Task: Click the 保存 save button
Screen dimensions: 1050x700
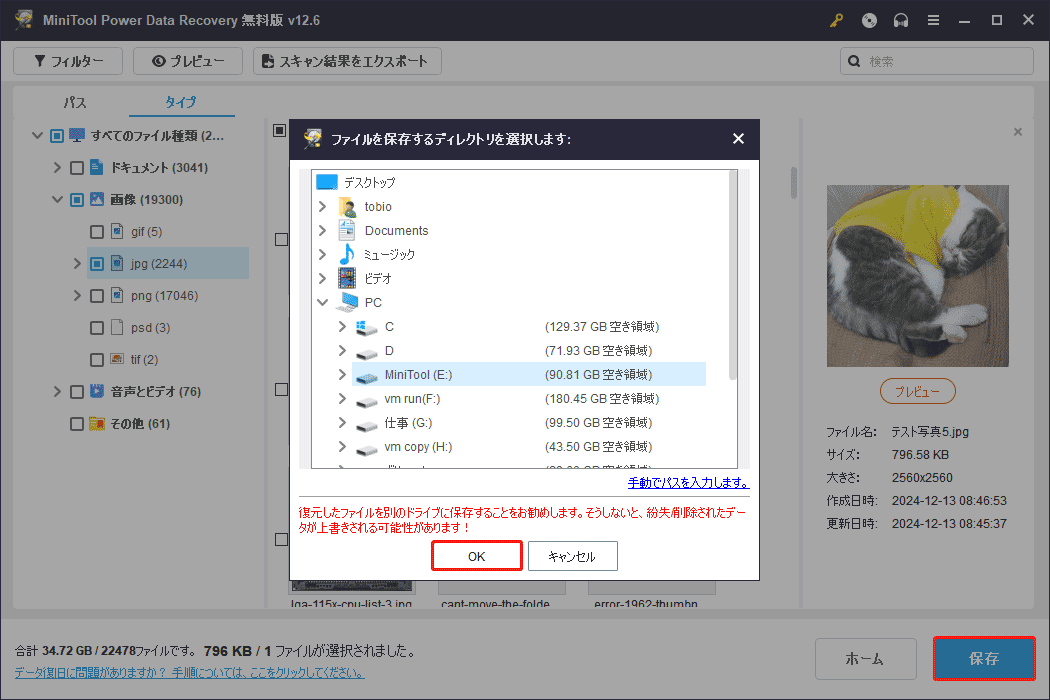Action: 984,658
